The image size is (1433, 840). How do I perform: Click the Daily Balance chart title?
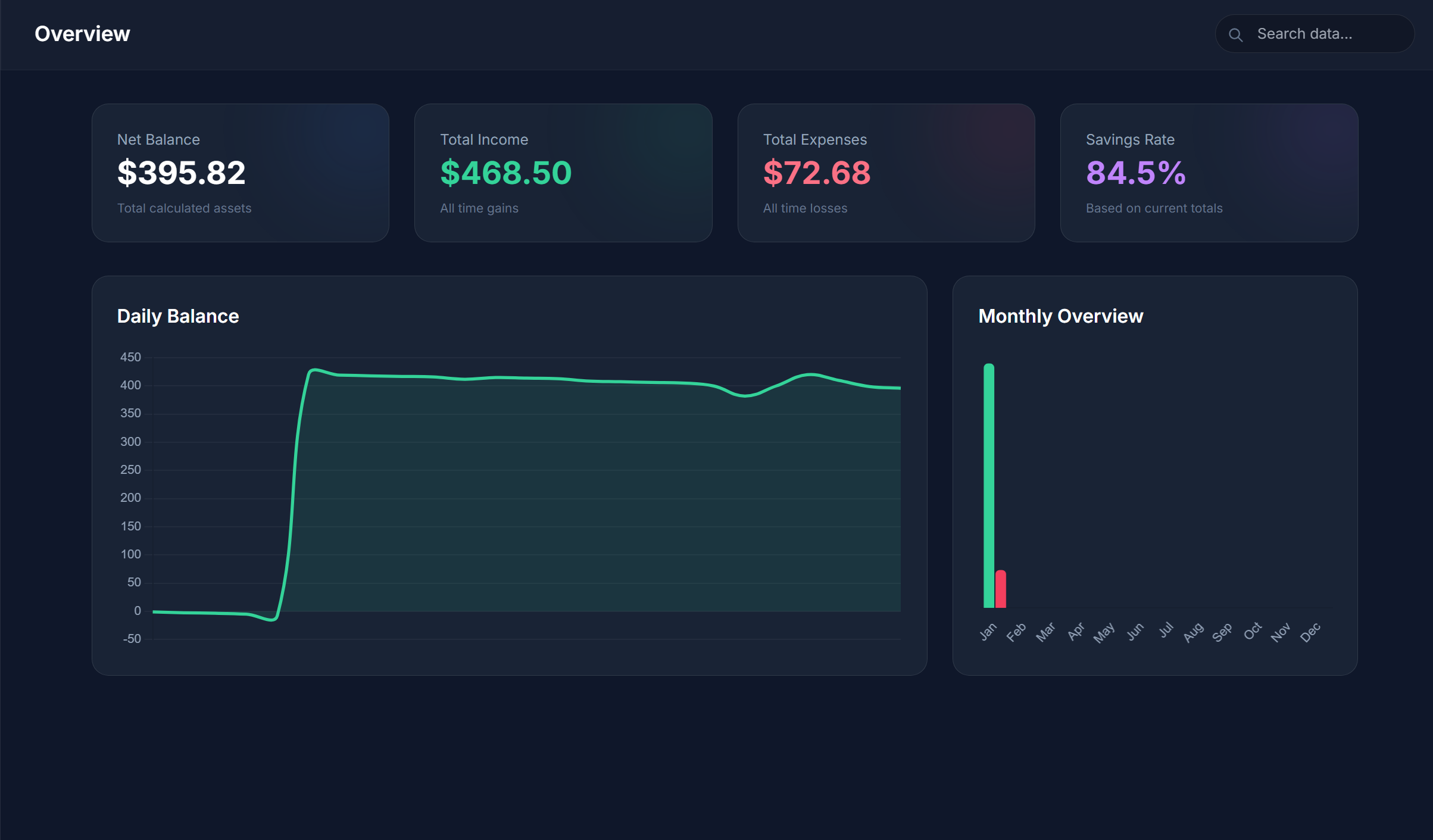[x=178, y=316]
